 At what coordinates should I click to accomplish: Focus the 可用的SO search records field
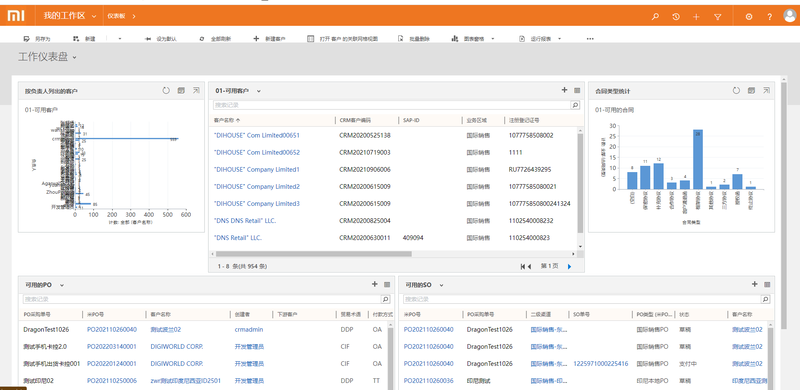point(582,299)
